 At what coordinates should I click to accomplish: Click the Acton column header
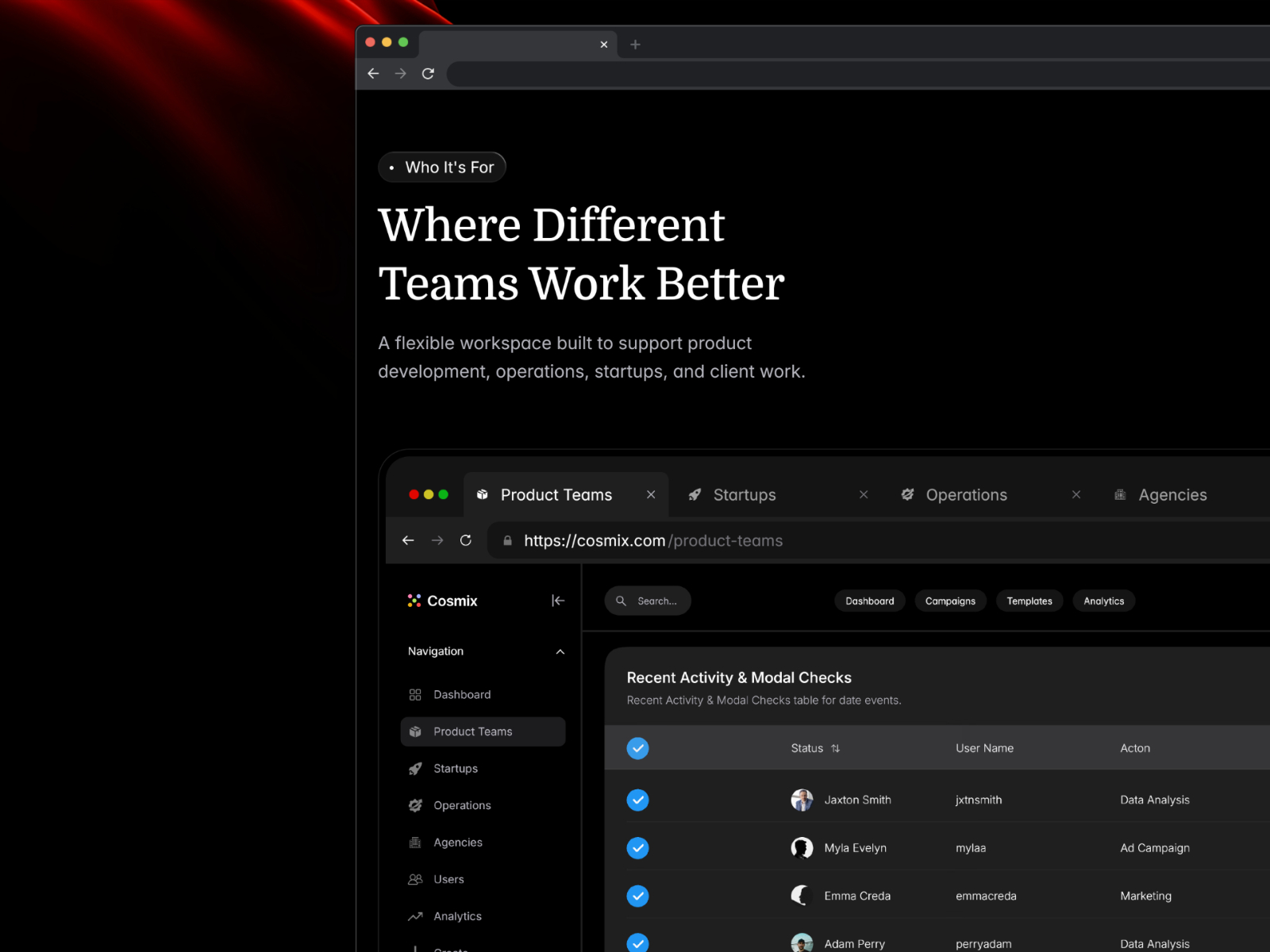[x=1135, y=748]
